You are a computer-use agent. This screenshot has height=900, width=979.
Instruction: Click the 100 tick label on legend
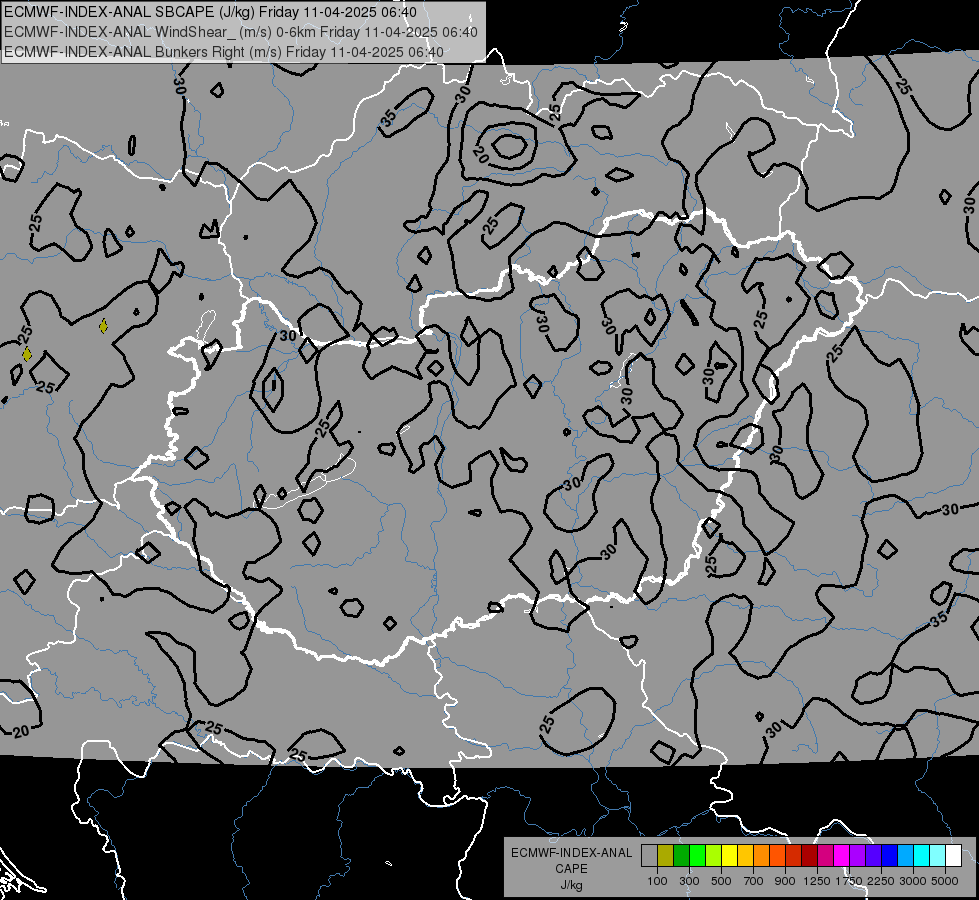657,881
